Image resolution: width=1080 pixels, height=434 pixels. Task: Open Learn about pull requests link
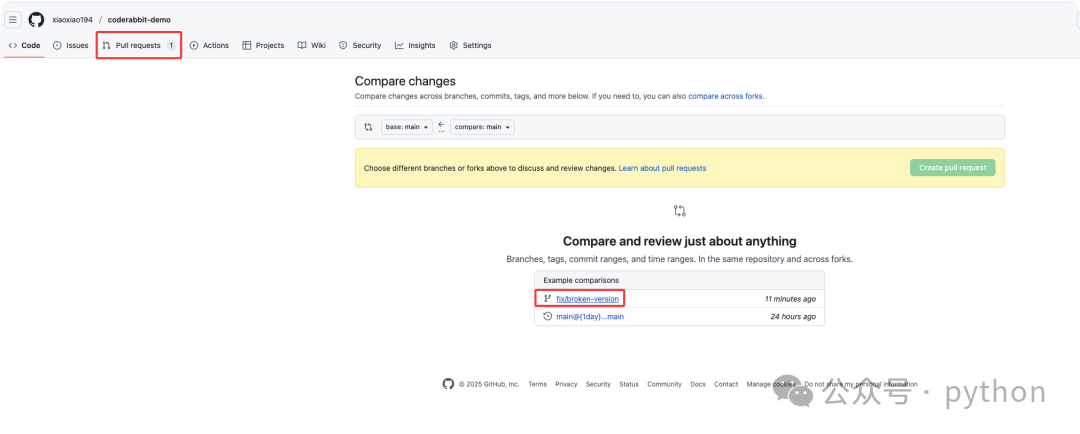(662, 168)
